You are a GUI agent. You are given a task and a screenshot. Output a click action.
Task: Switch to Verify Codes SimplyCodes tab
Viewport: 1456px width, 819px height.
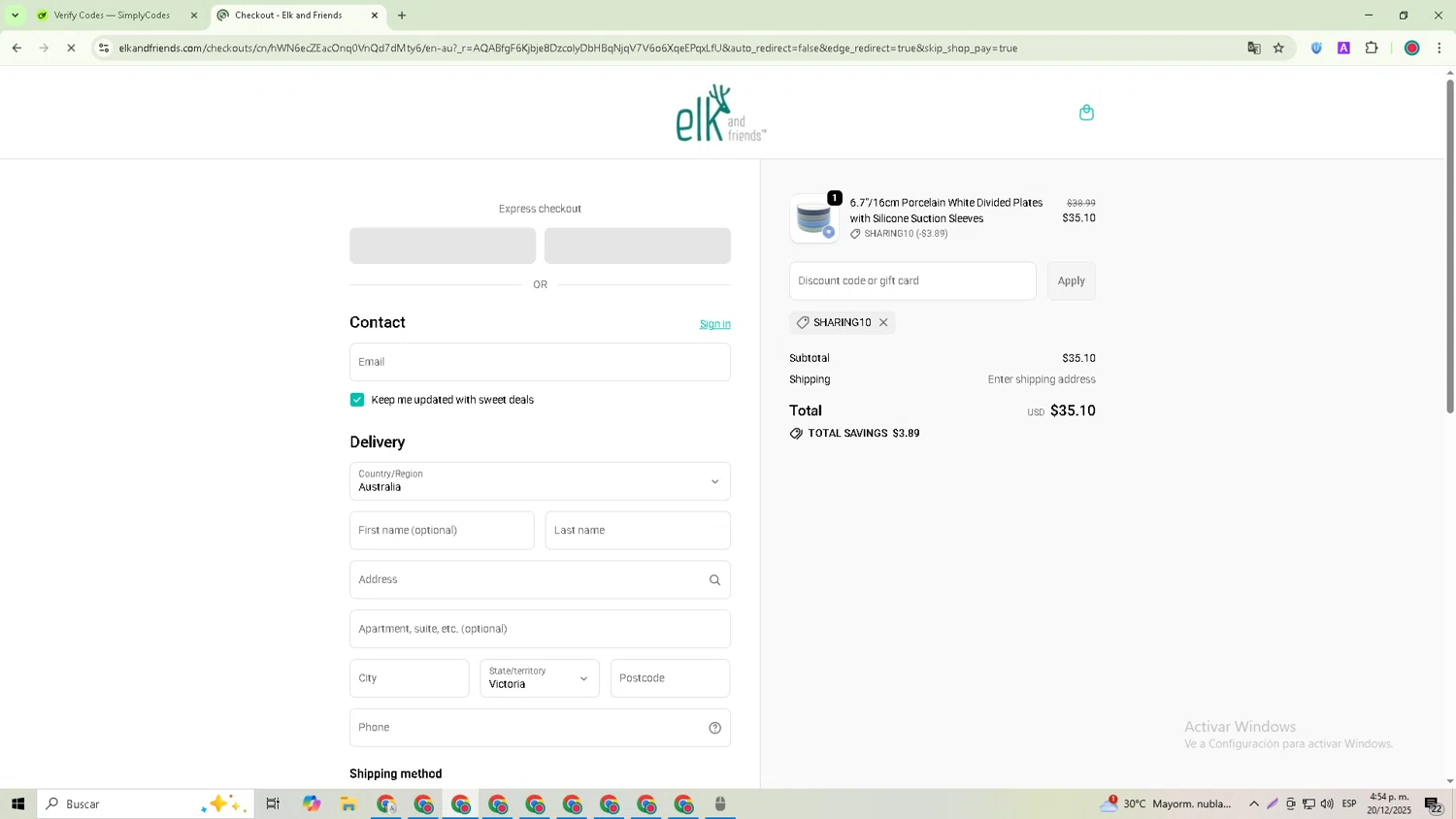click(113, 16)
